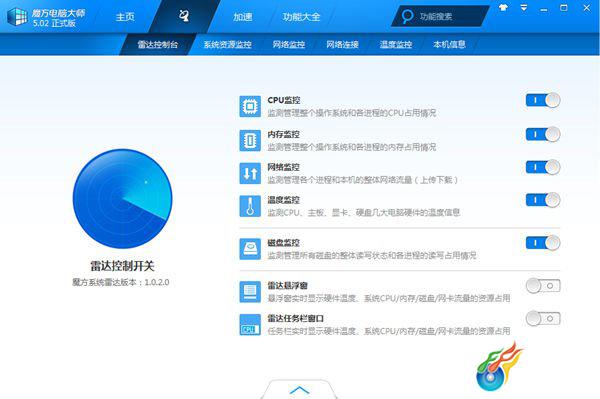Click the 温度监控 thermometer icon
This screenshot has height=399, width=600.
point(250,206)
